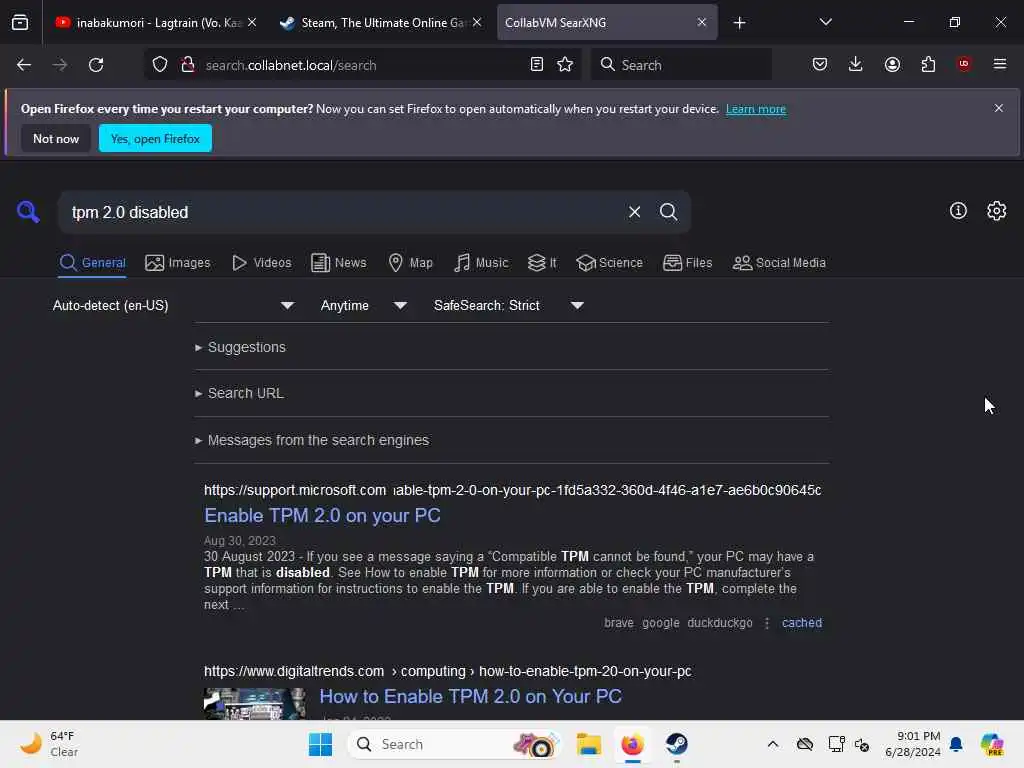Open the Anytime time range dropdown
The image size is (1024, 768).
[363, 305]
